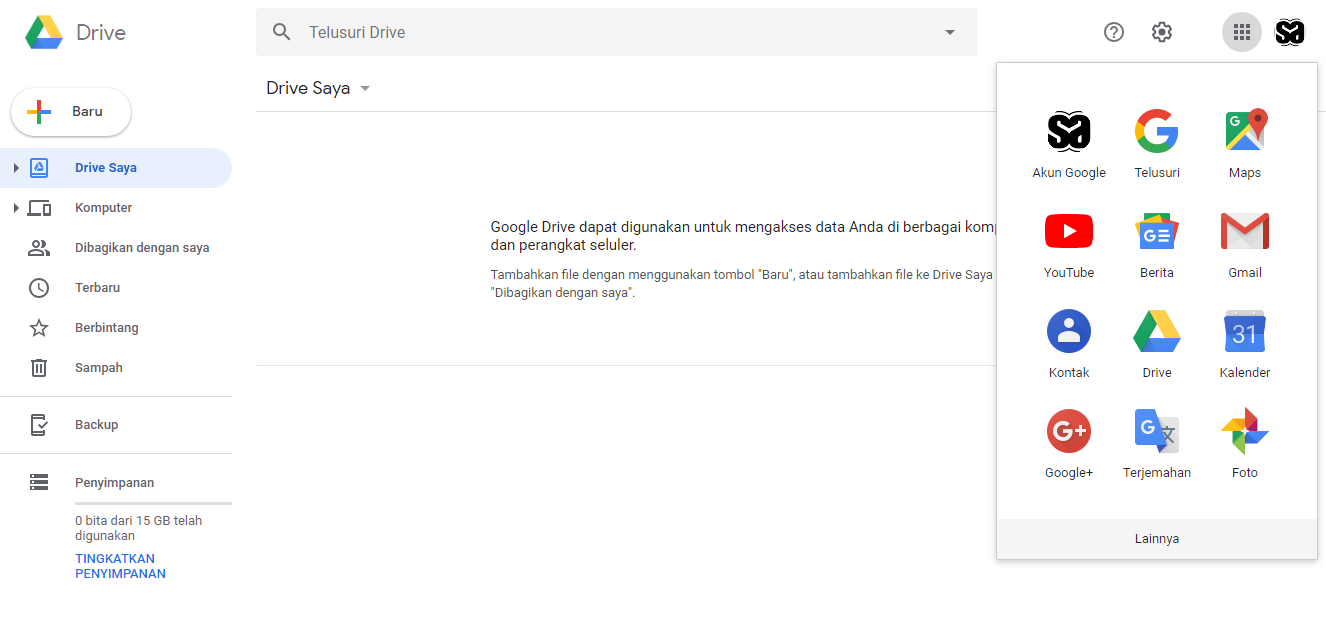Click the storage usage progress bar
This screenshot has height=627, width=1326.
click(153, 504)
